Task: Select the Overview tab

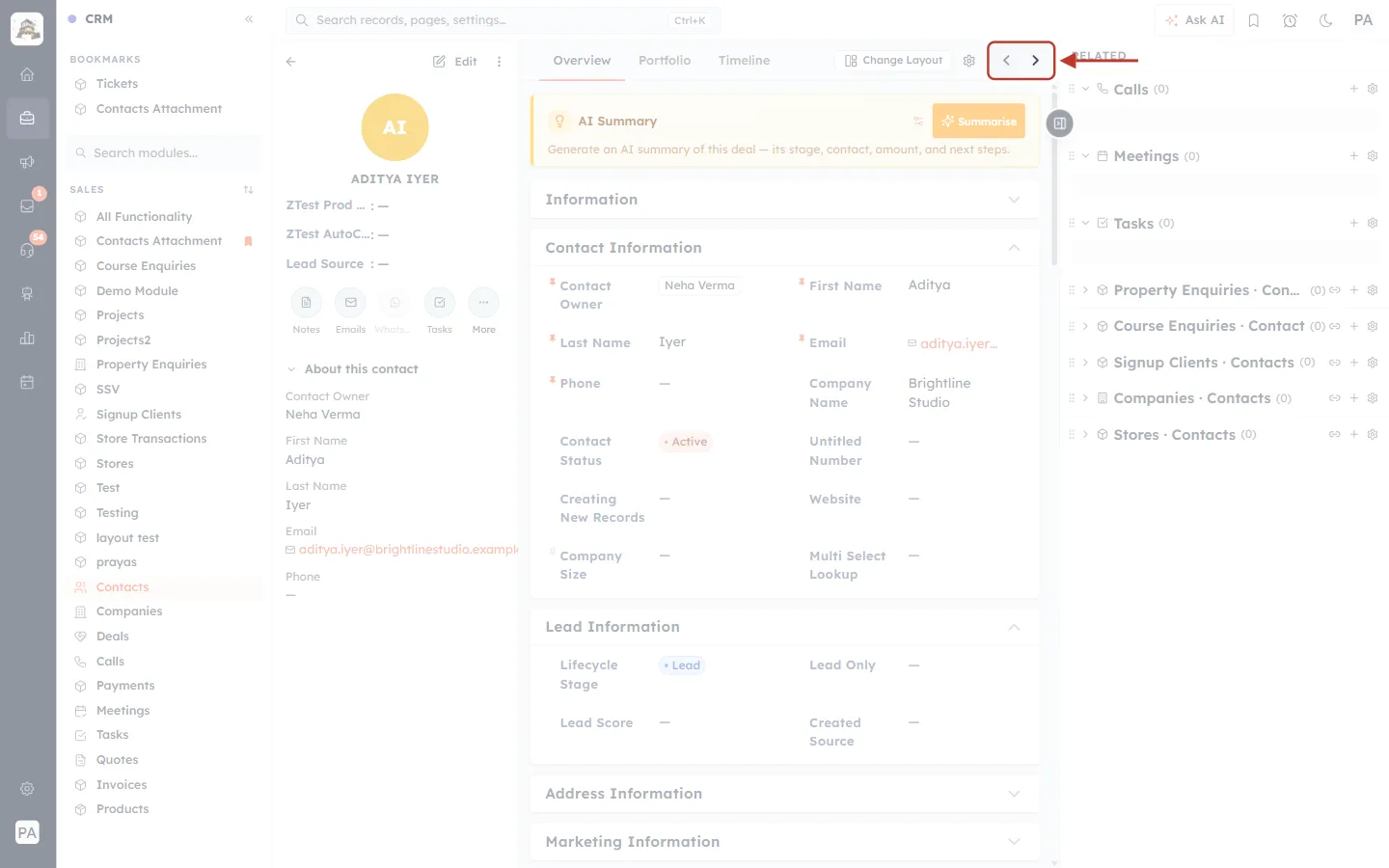Action: click(582, 61)
